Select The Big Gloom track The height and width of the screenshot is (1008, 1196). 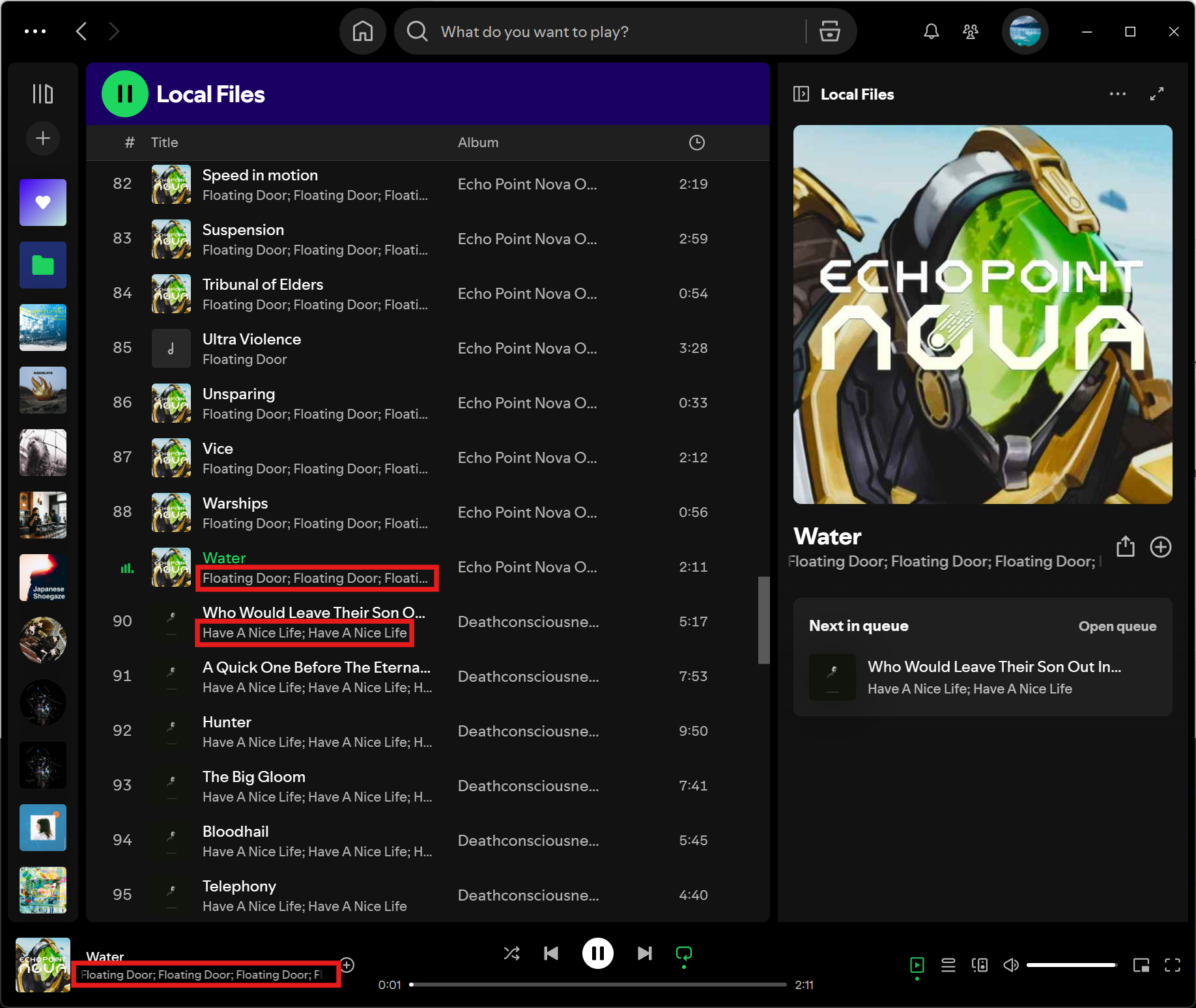427,786
